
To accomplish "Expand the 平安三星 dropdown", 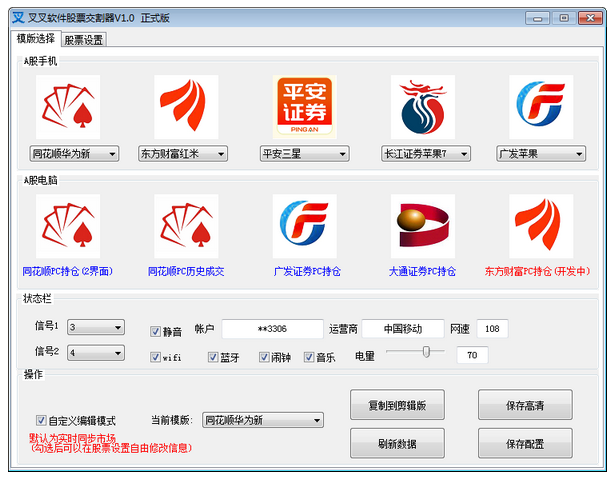I will point(304,154).
